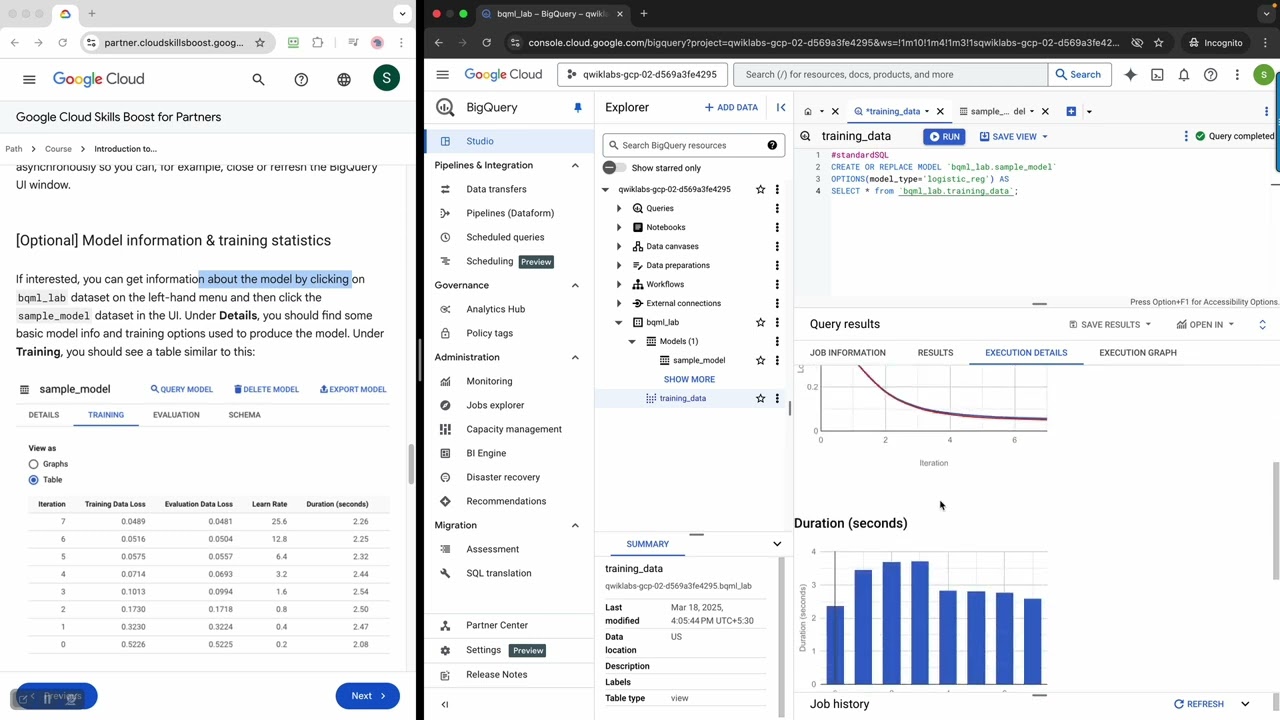Open Data transfers in the sidebar

pos(496,189)
